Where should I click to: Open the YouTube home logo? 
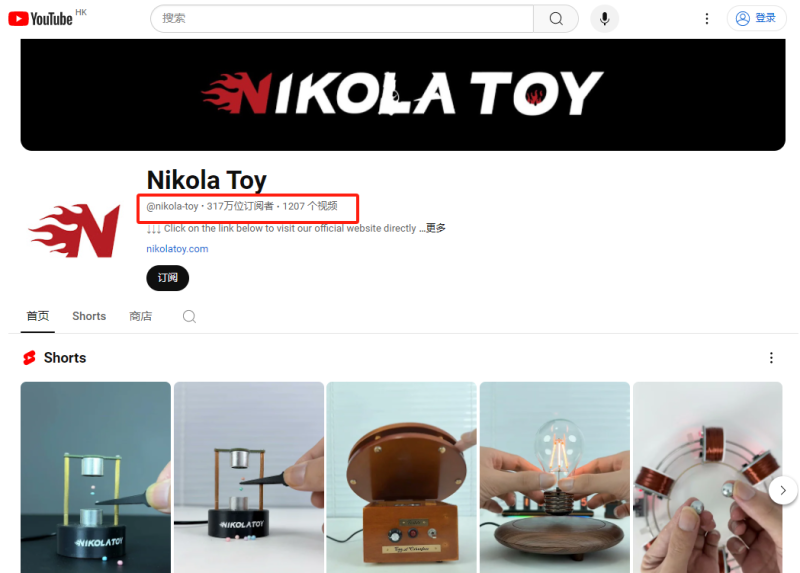(41, 19)
